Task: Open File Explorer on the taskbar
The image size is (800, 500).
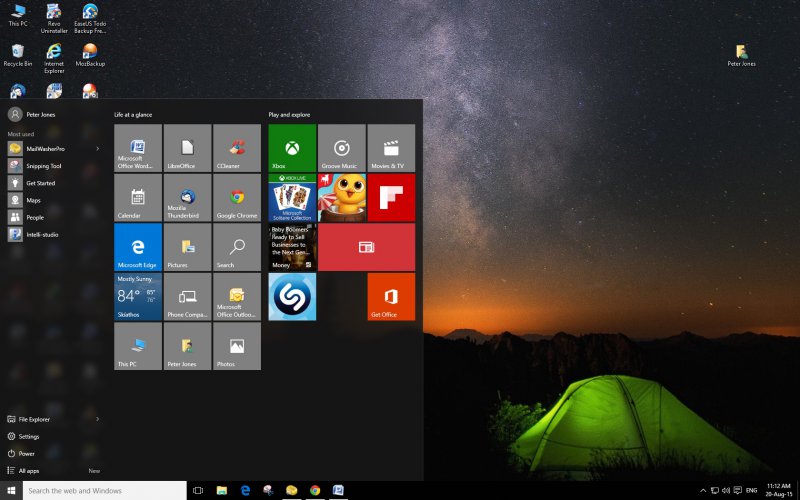Action: (x=221, y=490)
